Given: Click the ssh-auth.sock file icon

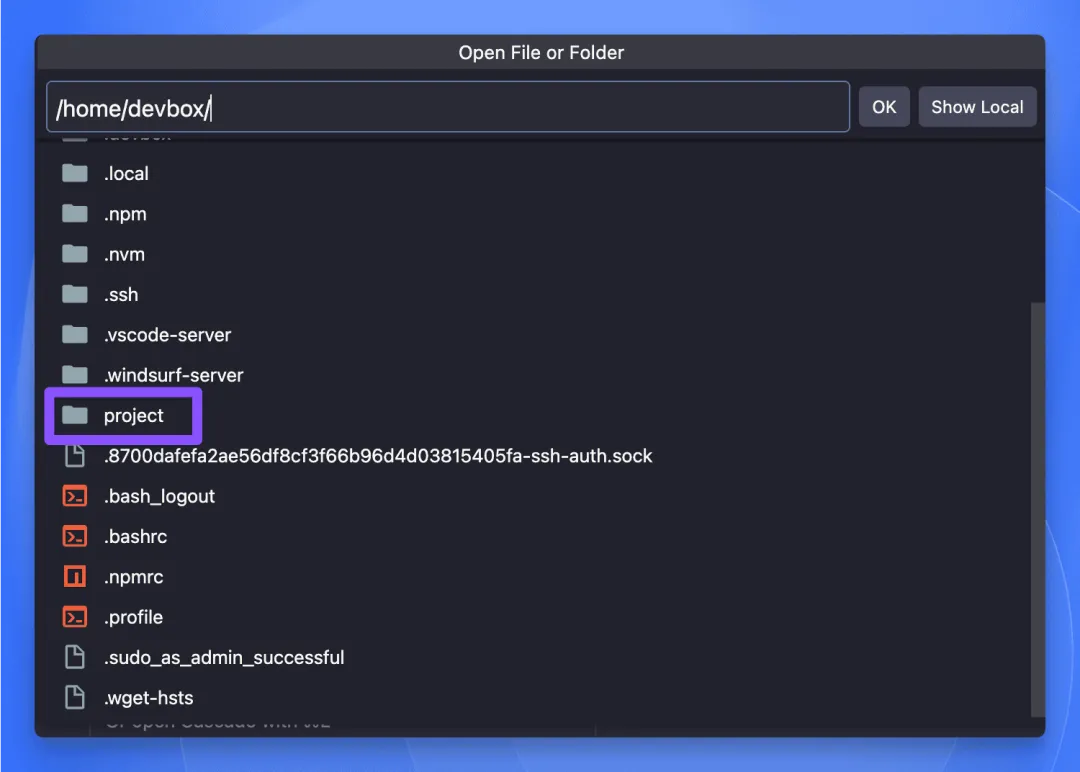Looking at the screenshot, I should [74, 456].
